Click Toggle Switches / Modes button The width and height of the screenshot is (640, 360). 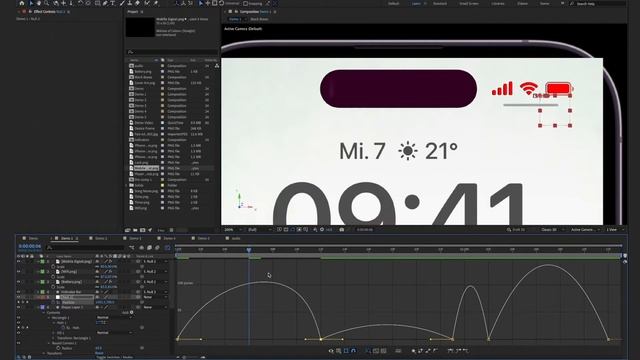point(114,358)
